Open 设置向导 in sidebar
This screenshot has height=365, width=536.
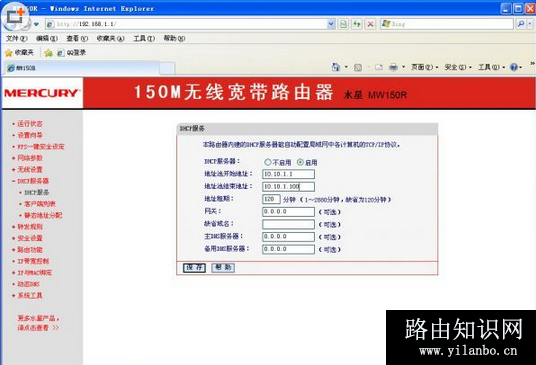30,135
